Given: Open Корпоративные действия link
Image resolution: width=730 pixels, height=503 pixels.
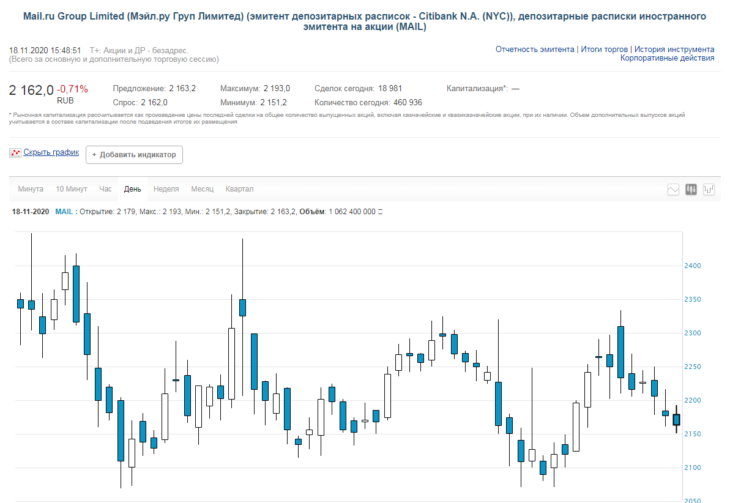Looking at the screenshot, I should pyautogui.click(x=667, y=58).
